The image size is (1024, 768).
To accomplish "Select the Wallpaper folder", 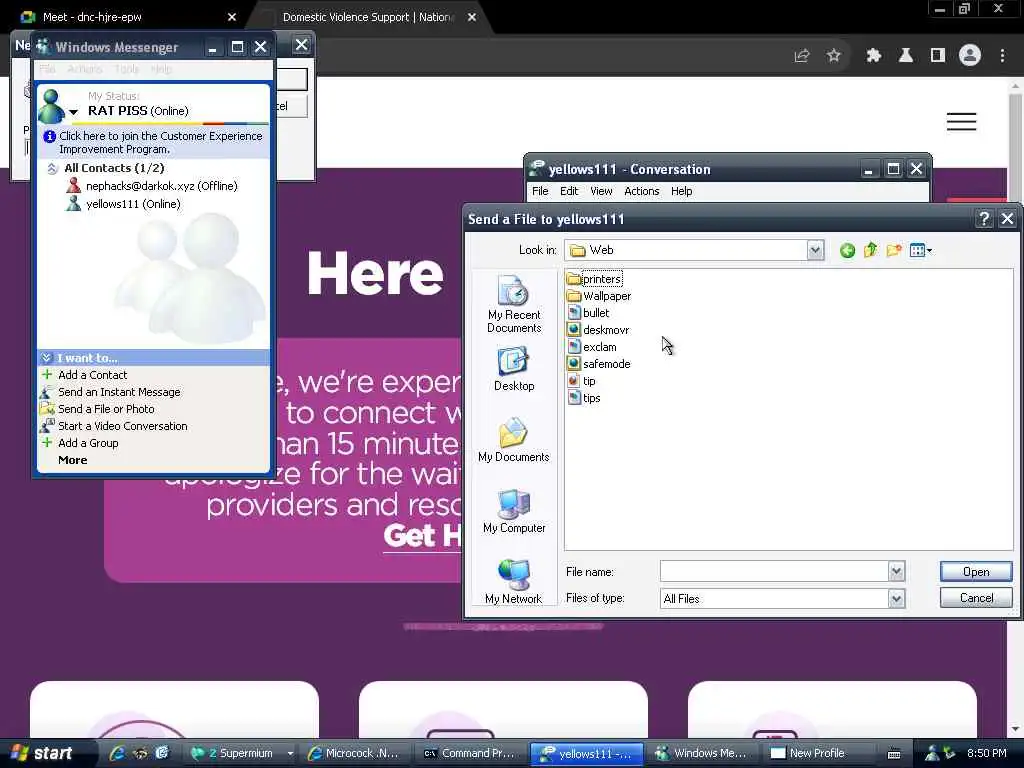I will [x=600, y=296].
